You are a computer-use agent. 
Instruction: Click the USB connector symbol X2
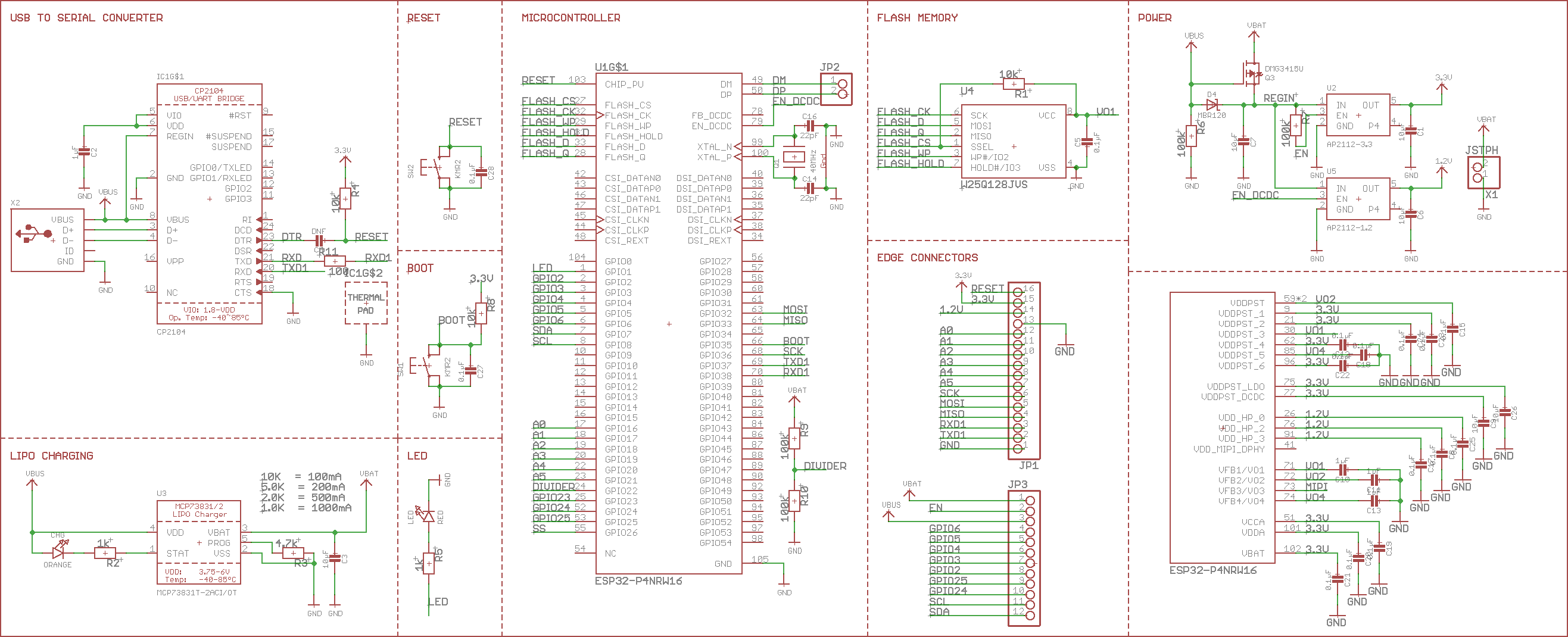(x=47, y=240)
